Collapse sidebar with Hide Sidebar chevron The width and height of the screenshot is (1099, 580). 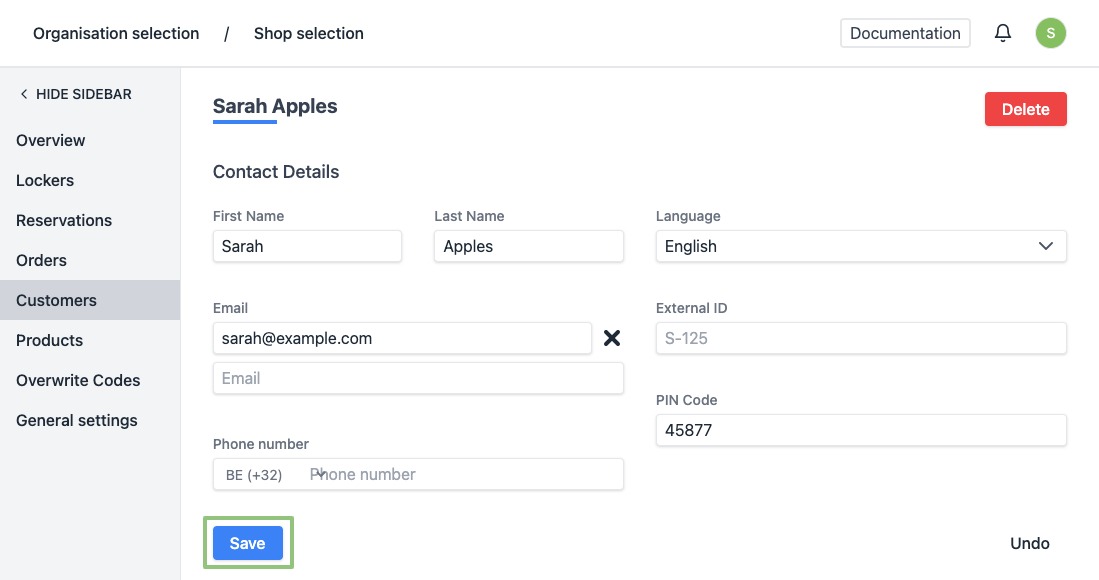(x=24, y=94)
